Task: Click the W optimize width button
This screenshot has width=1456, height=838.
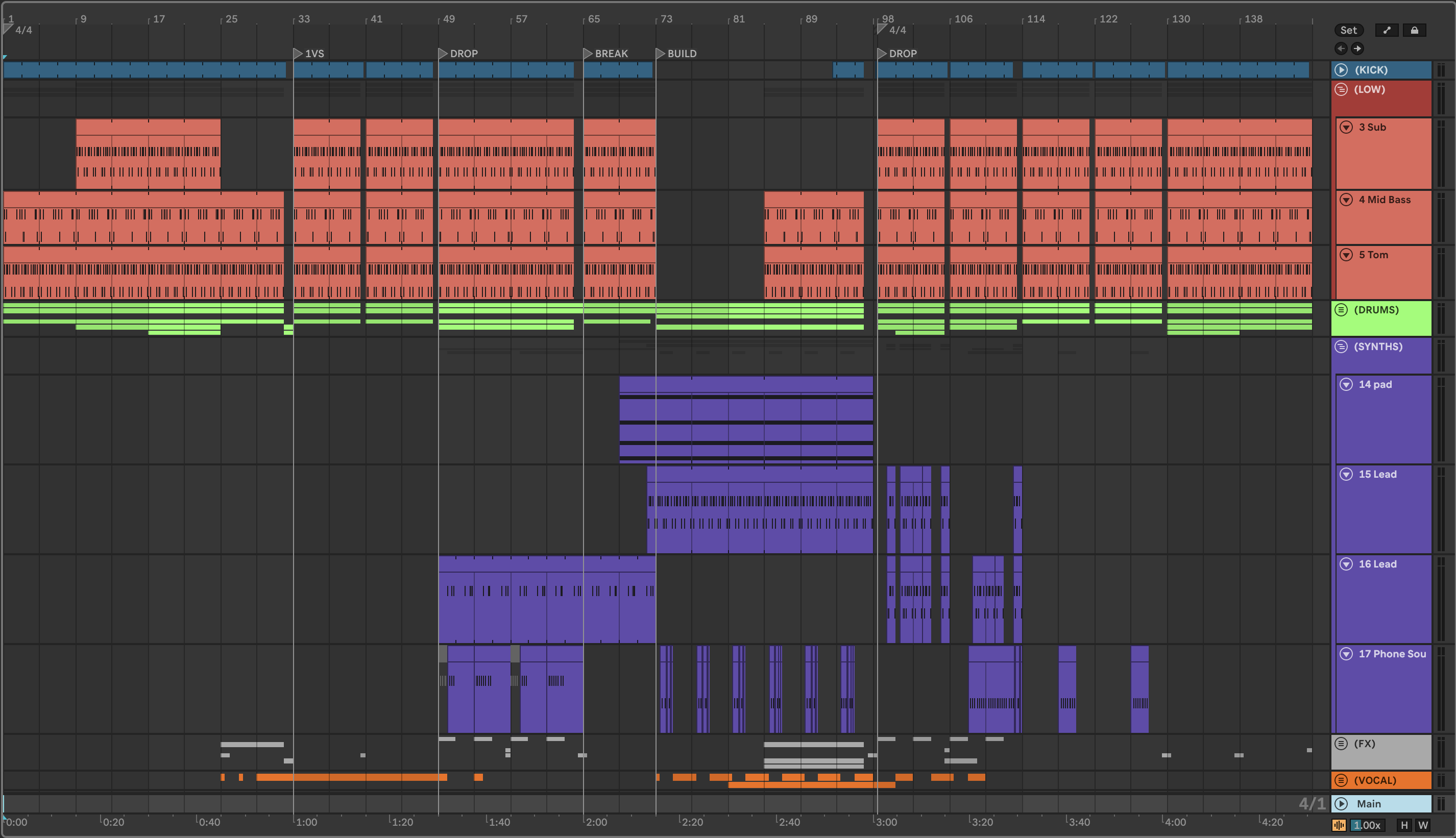Action: click(1423, 825)
